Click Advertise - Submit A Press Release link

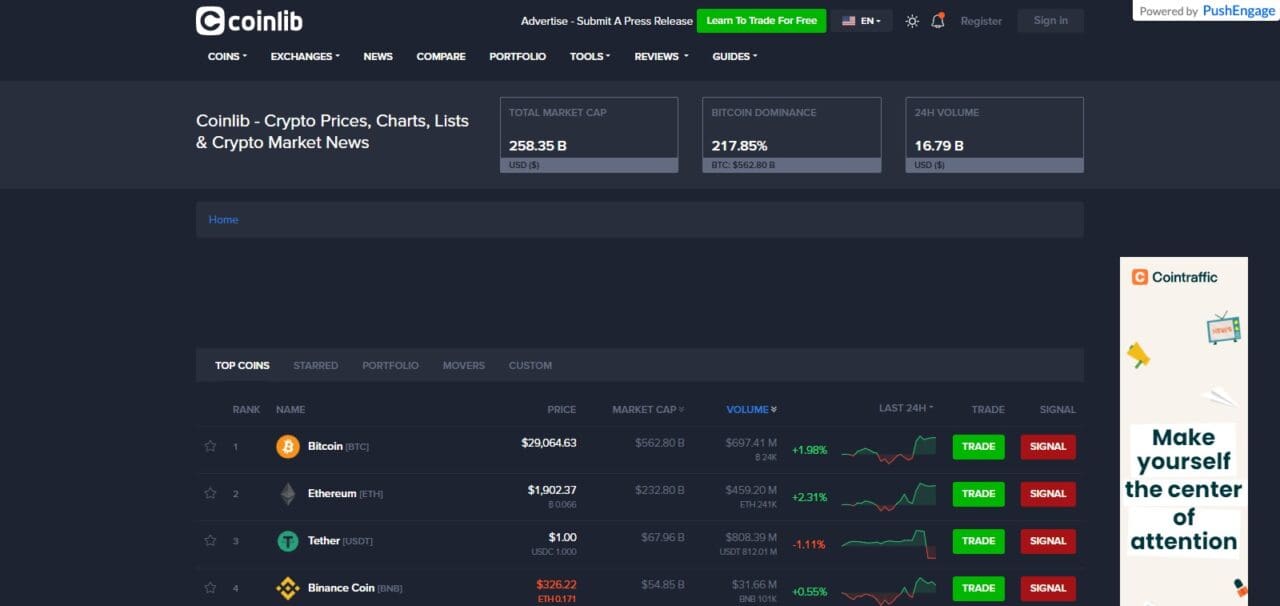pos(607,21)
